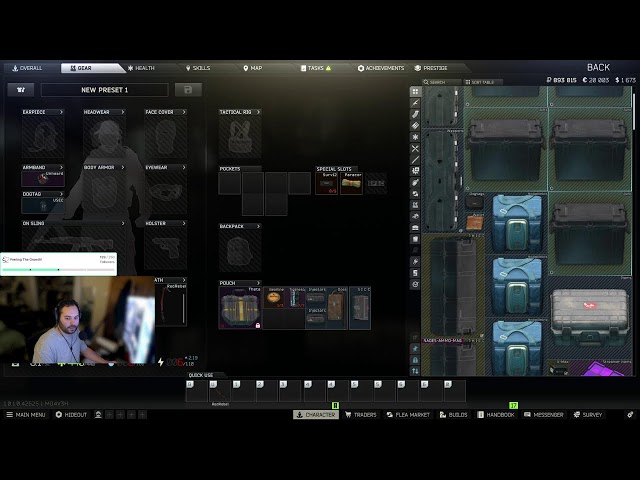Click the up-down arrows sort icon in stash sidebar
The height and width of the screenshot is (480, 640).
click(x=415, y=371)
